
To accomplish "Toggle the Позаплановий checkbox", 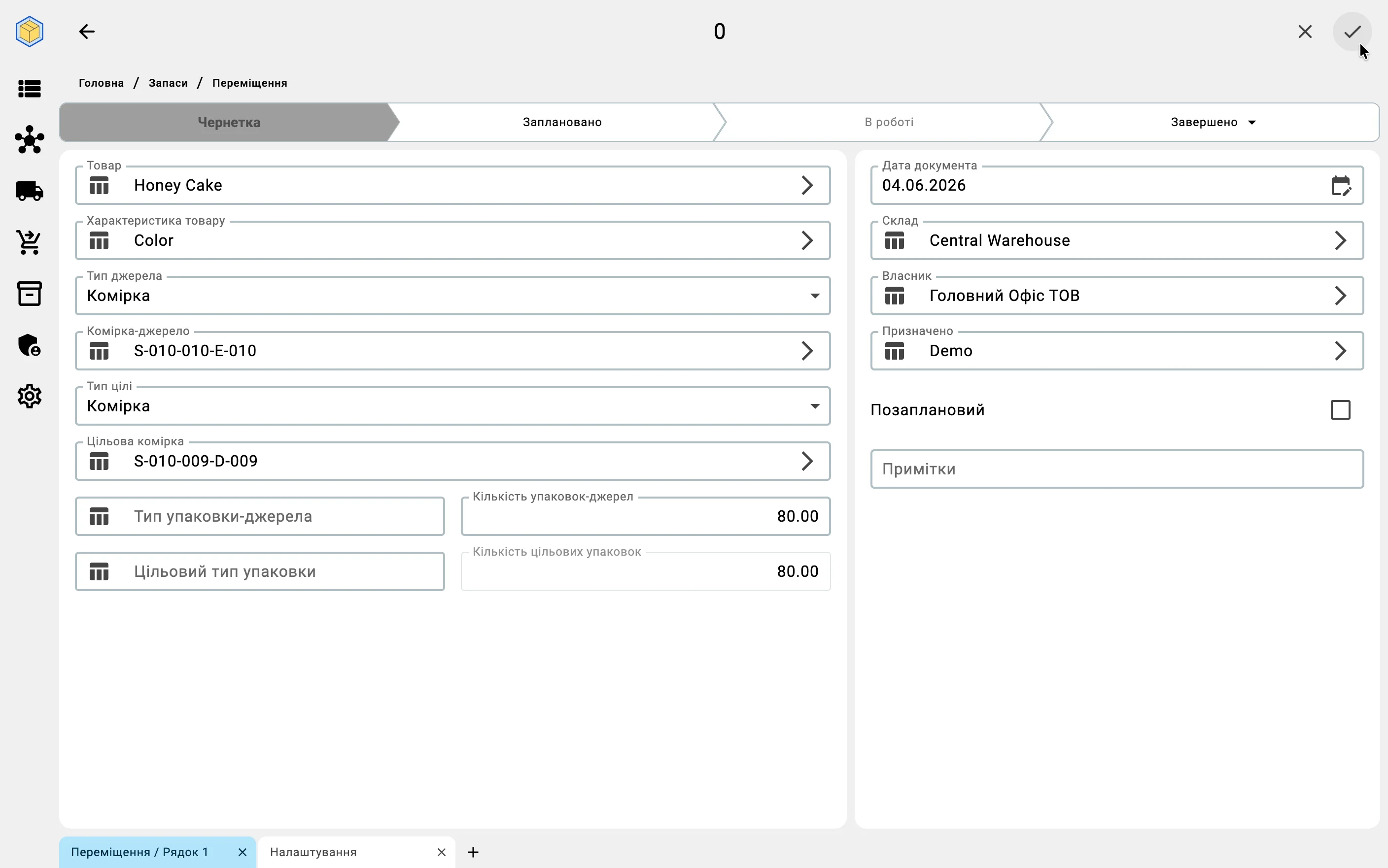I will pyautogui.click(x=1340, y=410).
